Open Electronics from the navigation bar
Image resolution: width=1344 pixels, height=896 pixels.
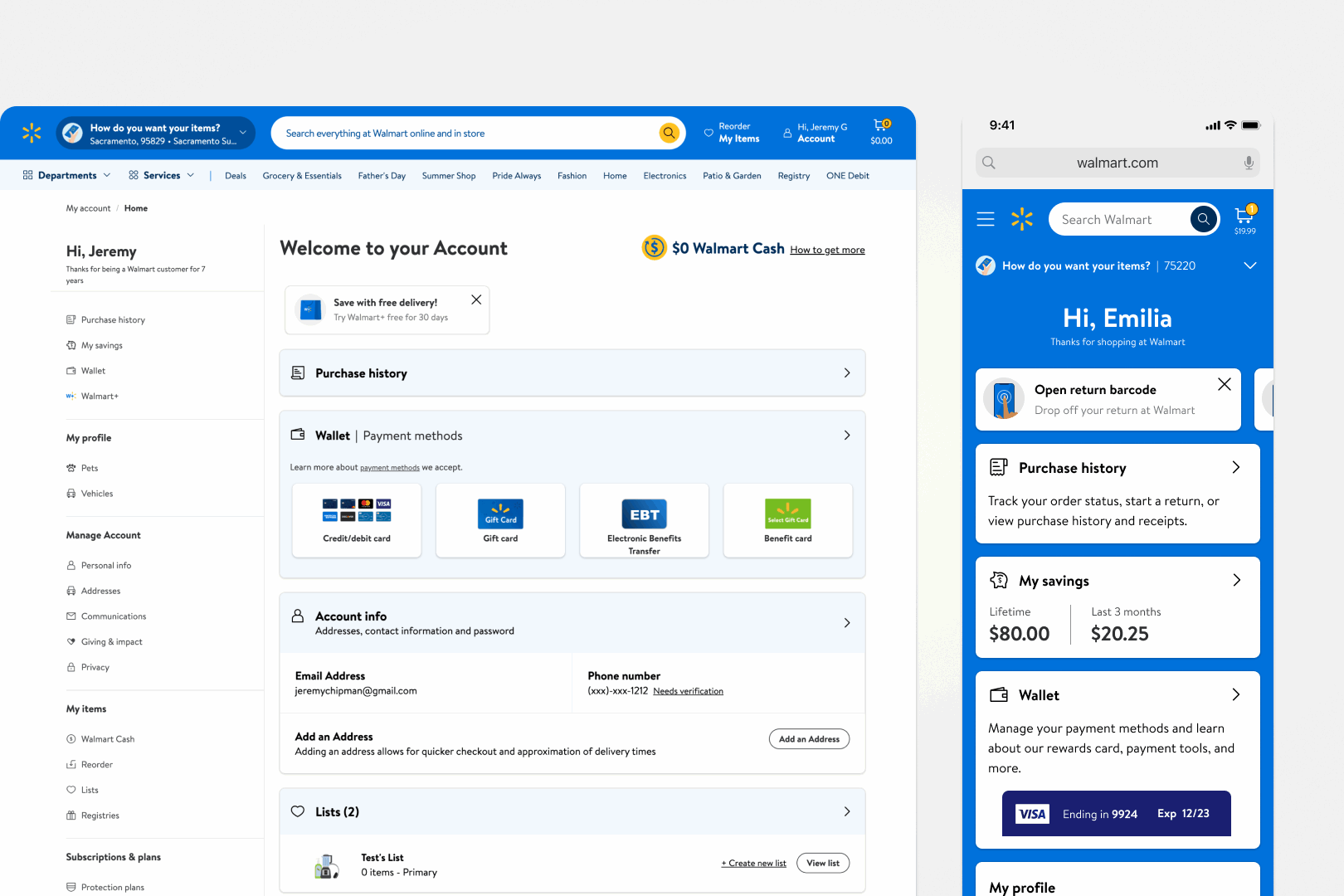665,176
